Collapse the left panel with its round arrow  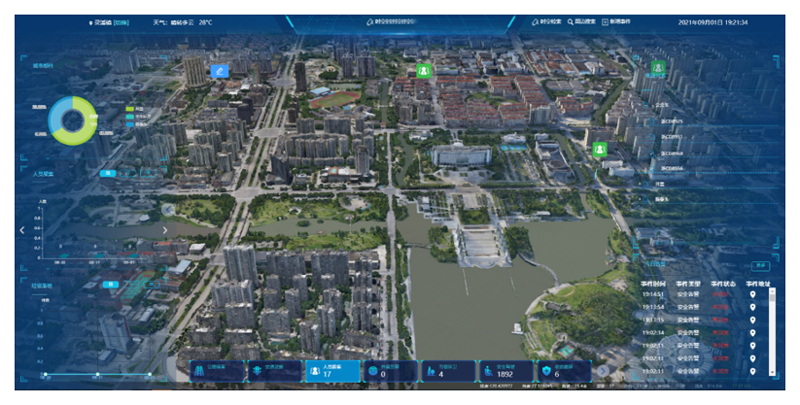point(168,209)
